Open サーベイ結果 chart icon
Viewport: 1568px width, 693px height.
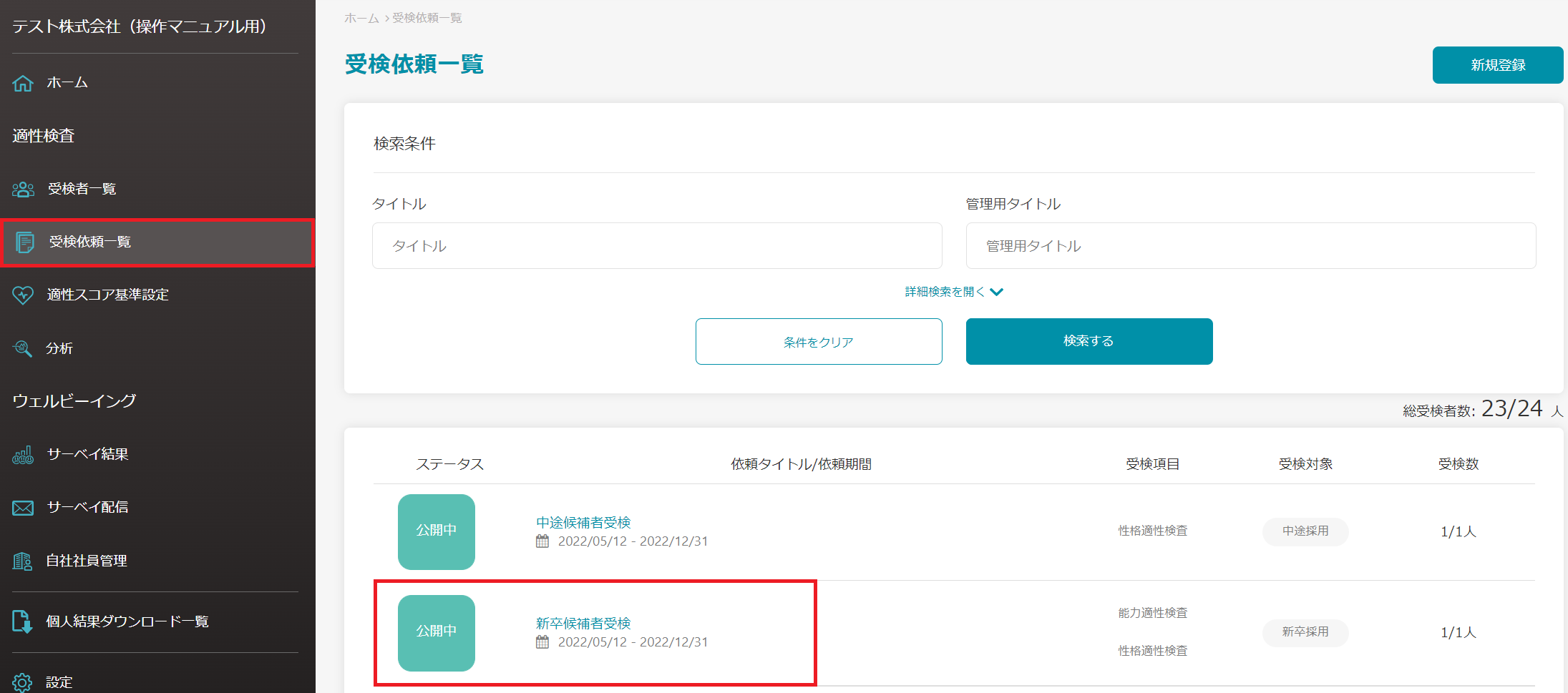coord(23,455)
